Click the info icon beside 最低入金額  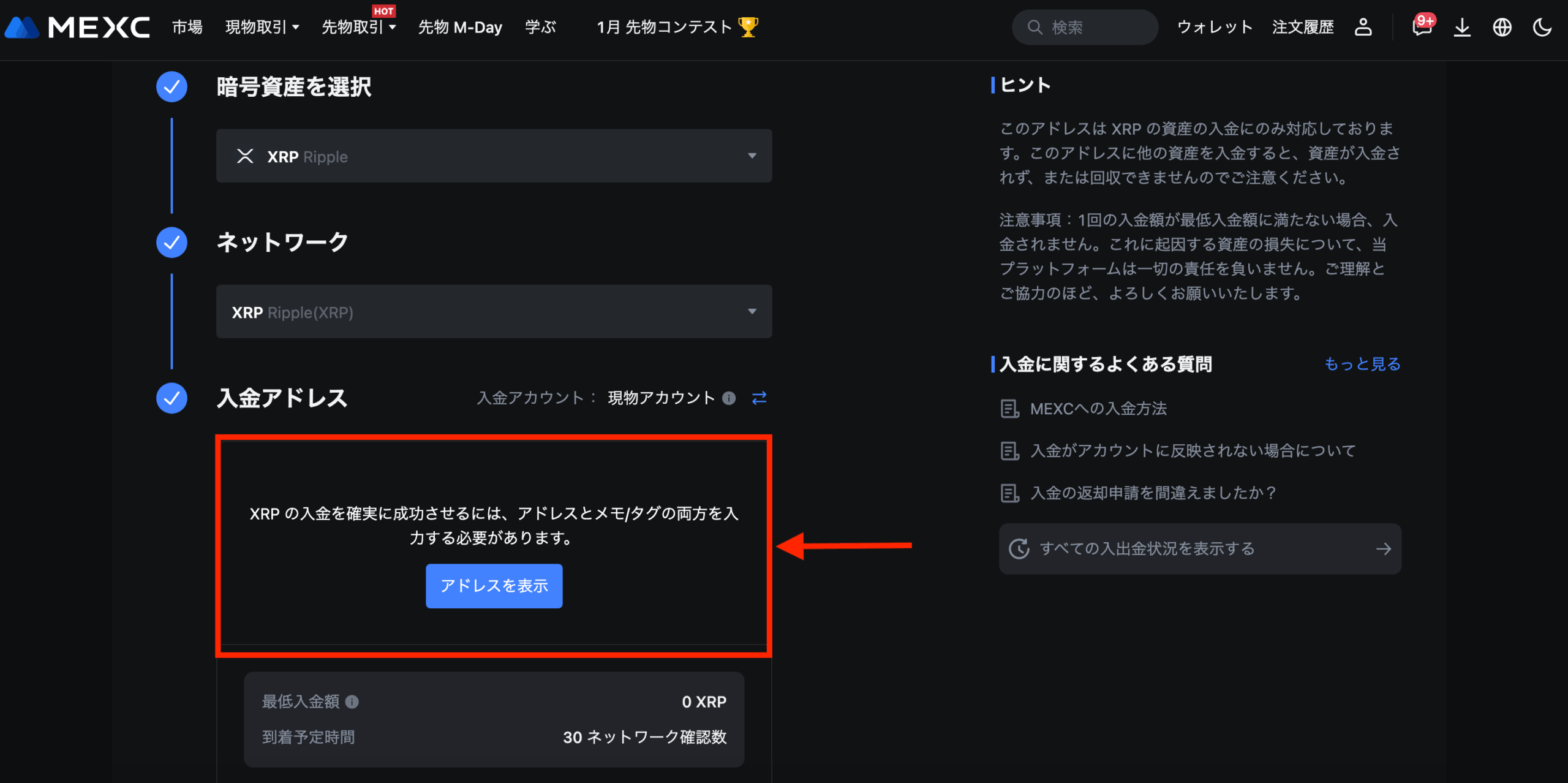352,702
